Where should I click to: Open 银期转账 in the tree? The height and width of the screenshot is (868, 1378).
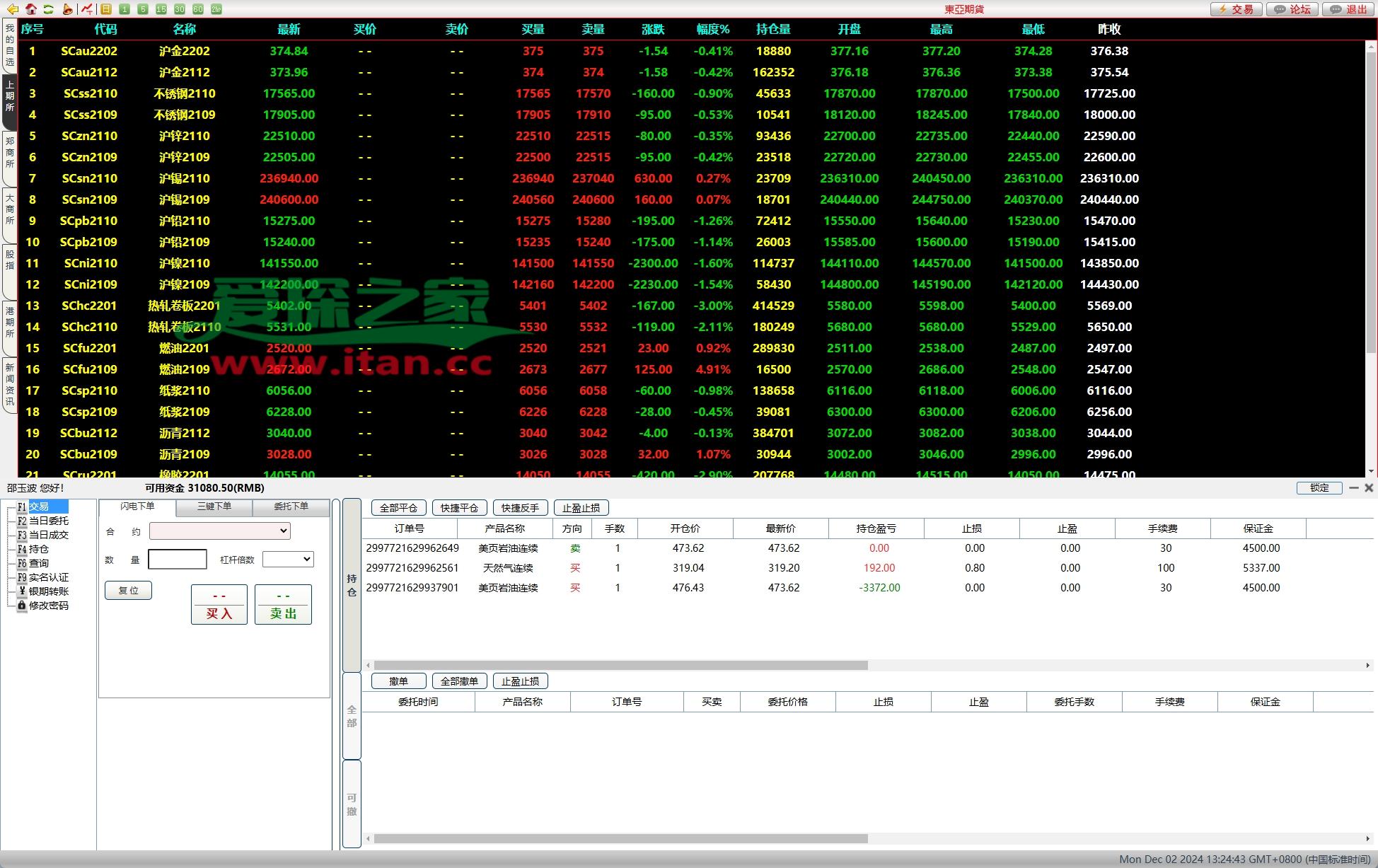pos(48,591)
